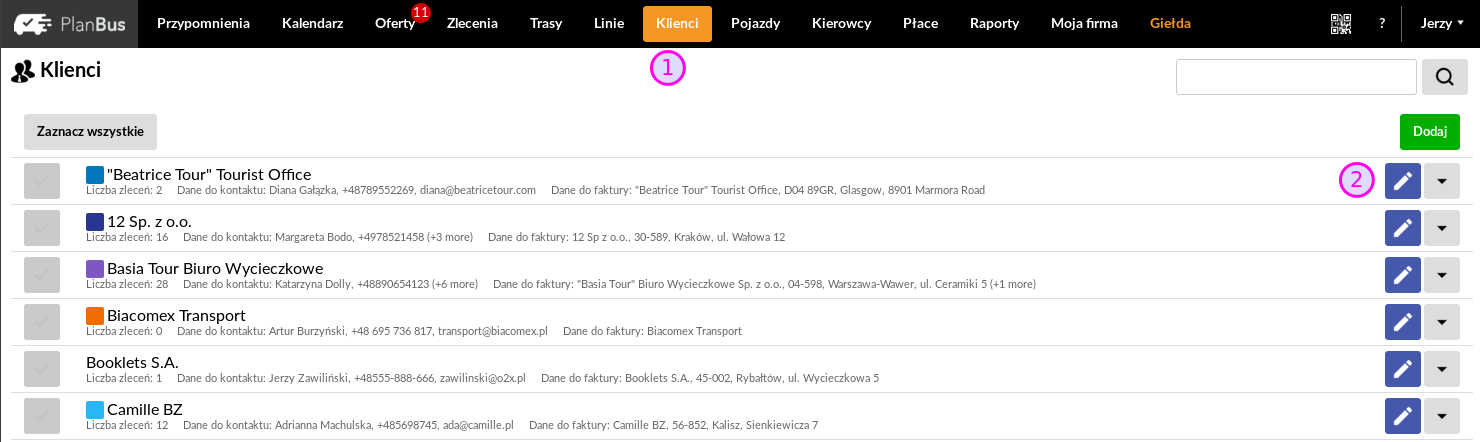Open the QR code icon in top bar
1480x442 pixels.
(1341, 23)
